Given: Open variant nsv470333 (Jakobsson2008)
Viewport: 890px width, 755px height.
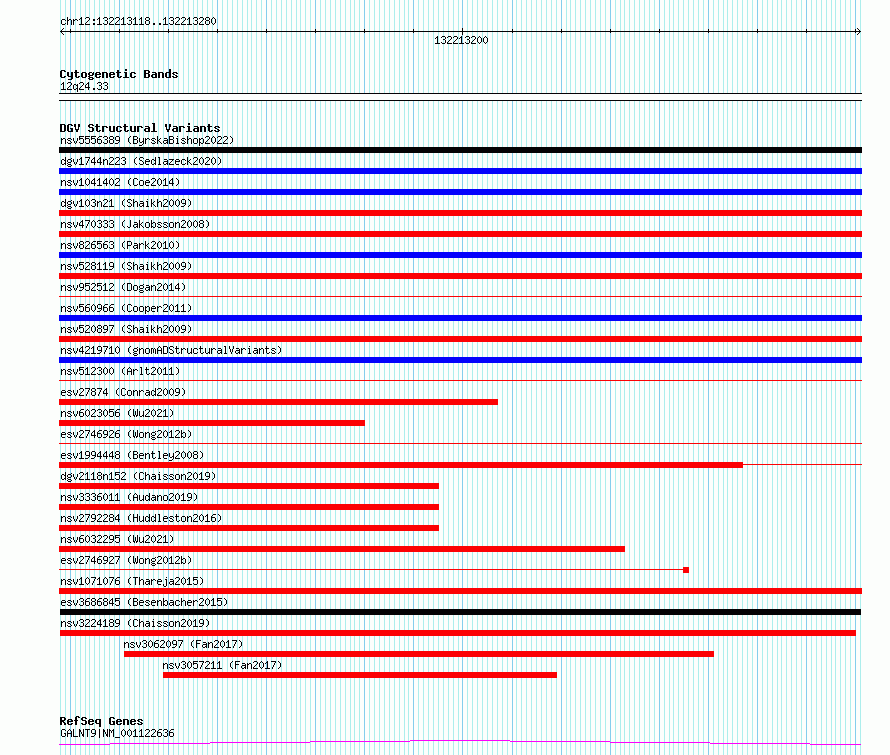Looking at the screenshot, I should [135, 224].
